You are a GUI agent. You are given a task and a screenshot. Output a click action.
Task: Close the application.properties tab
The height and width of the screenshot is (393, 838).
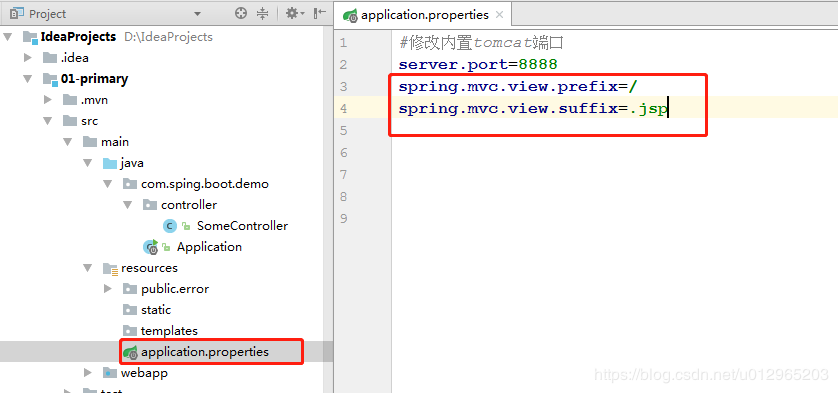499,15
